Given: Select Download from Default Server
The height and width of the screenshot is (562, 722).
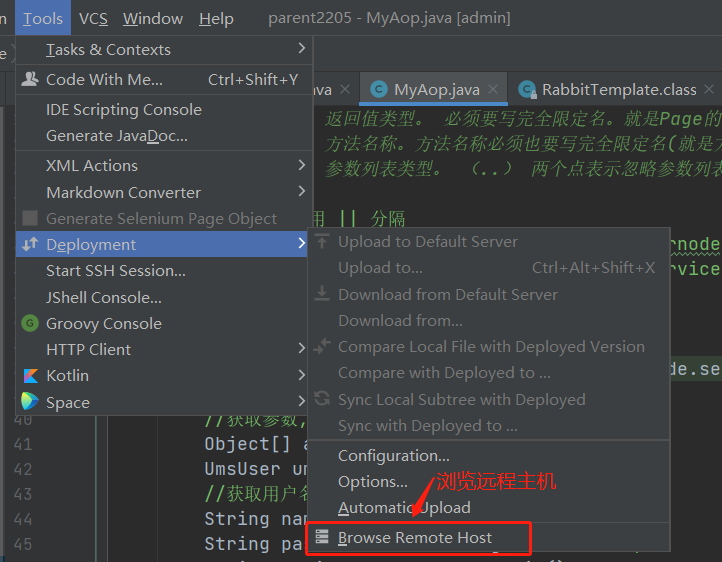Looking at the screenshot, I should 489,295.
